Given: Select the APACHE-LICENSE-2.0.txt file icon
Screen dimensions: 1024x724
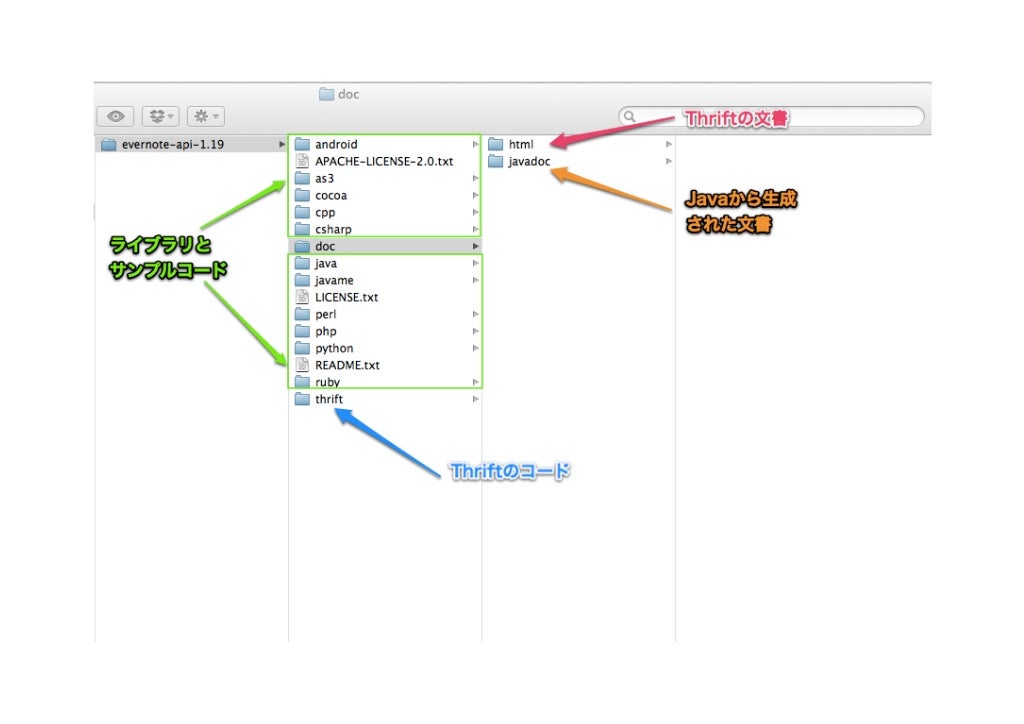Looking at the screenshot, I should [302, 161].
